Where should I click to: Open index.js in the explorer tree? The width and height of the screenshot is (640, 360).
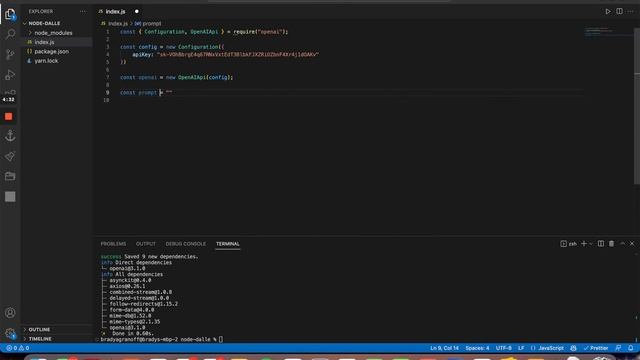click(x=44, y=42)
